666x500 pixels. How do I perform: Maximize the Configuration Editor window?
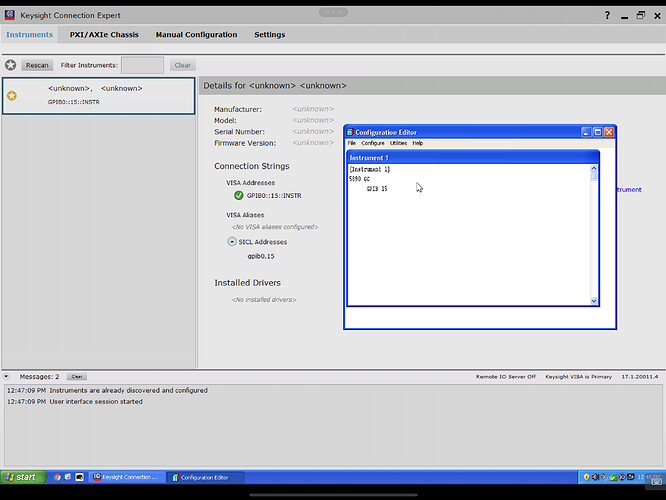pos(598,132)
